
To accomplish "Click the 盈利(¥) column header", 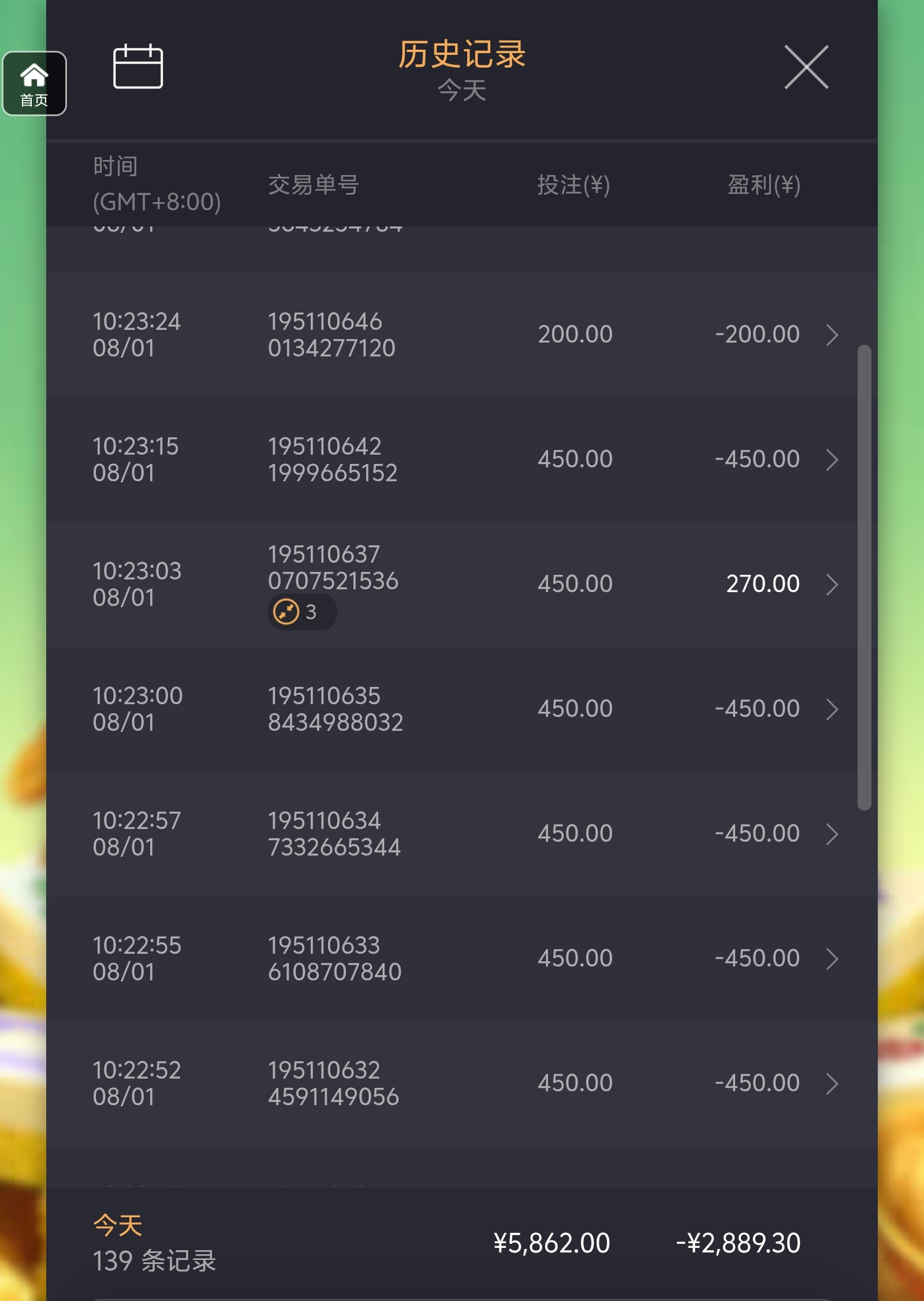I will (763, 185).
